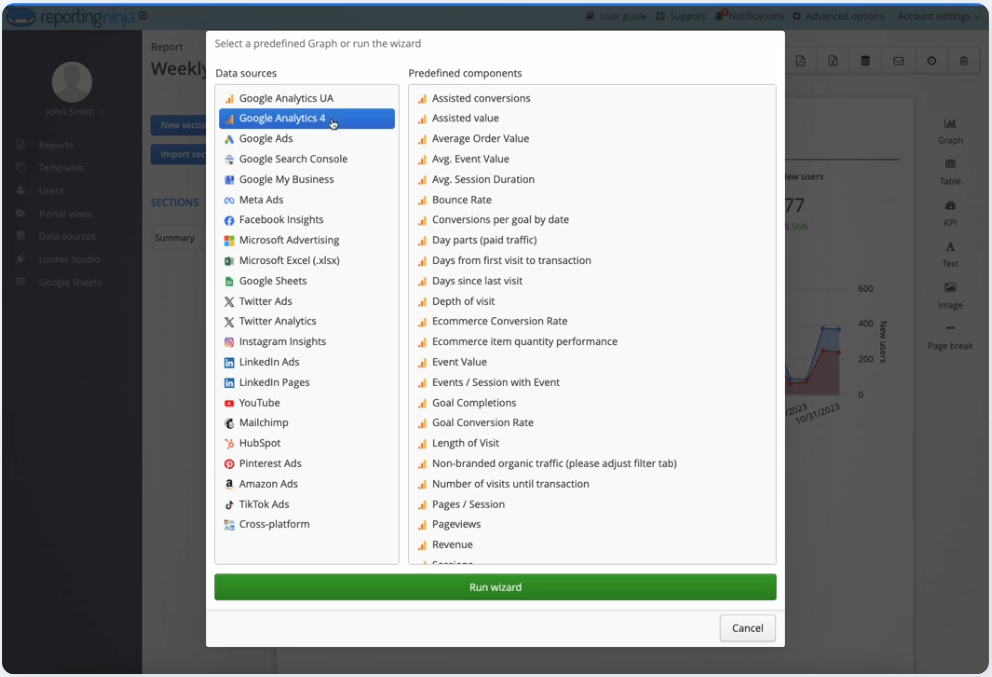Cancel the graph selection dialog
Viewport: 992px width, 677px height.
pos(747,628)
